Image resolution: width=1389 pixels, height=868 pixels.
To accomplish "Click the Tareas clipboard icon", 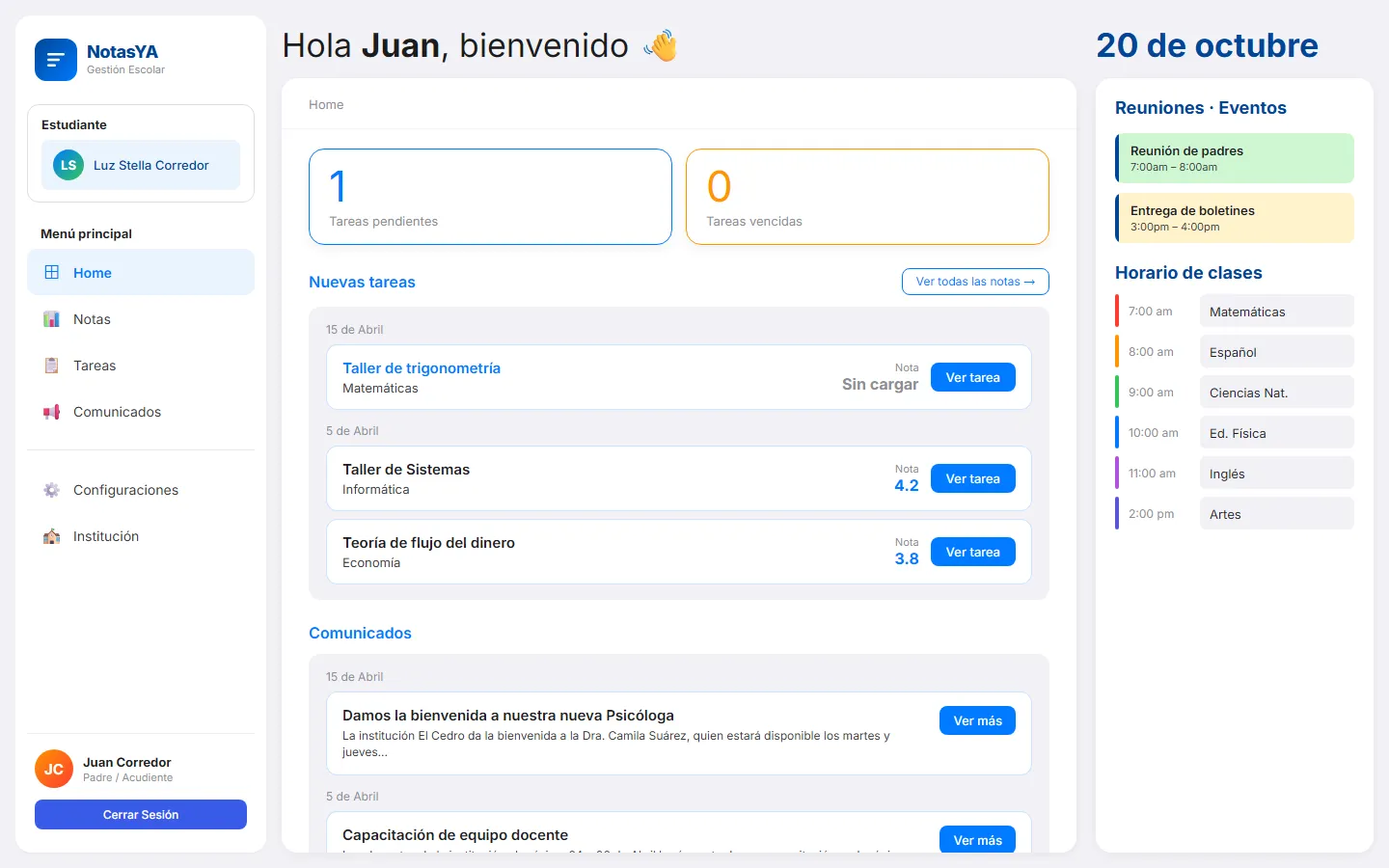I will [52, 366].
